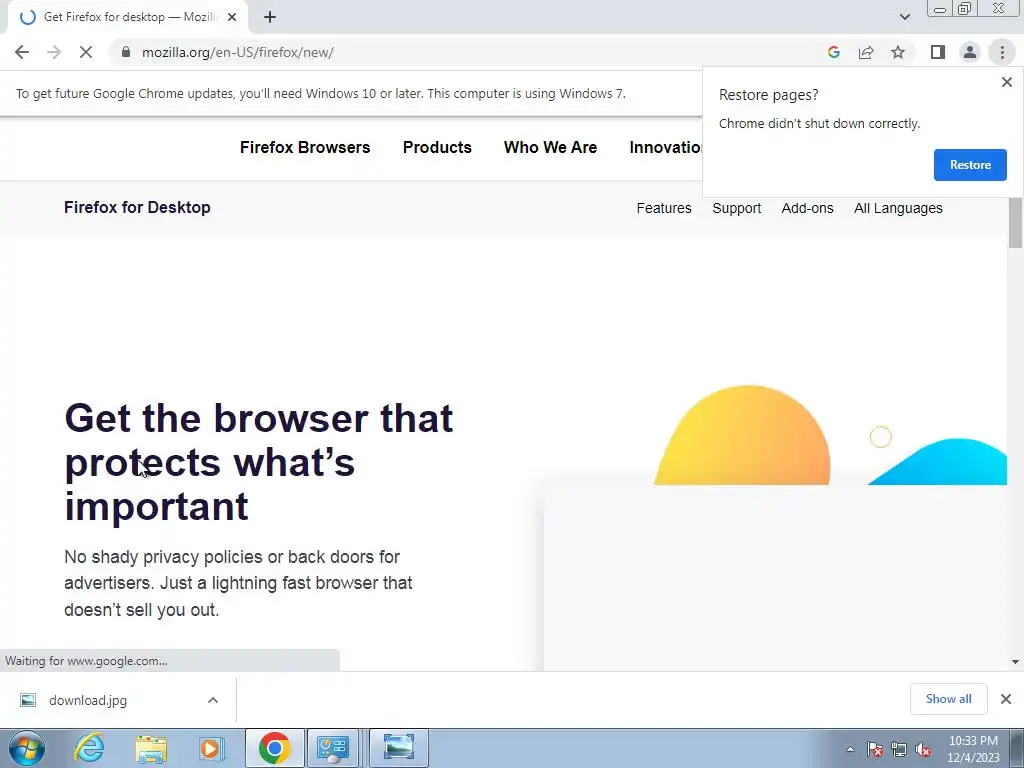
Task: Open the Control Panel taskbar item
Action: (x=333, y=748)
